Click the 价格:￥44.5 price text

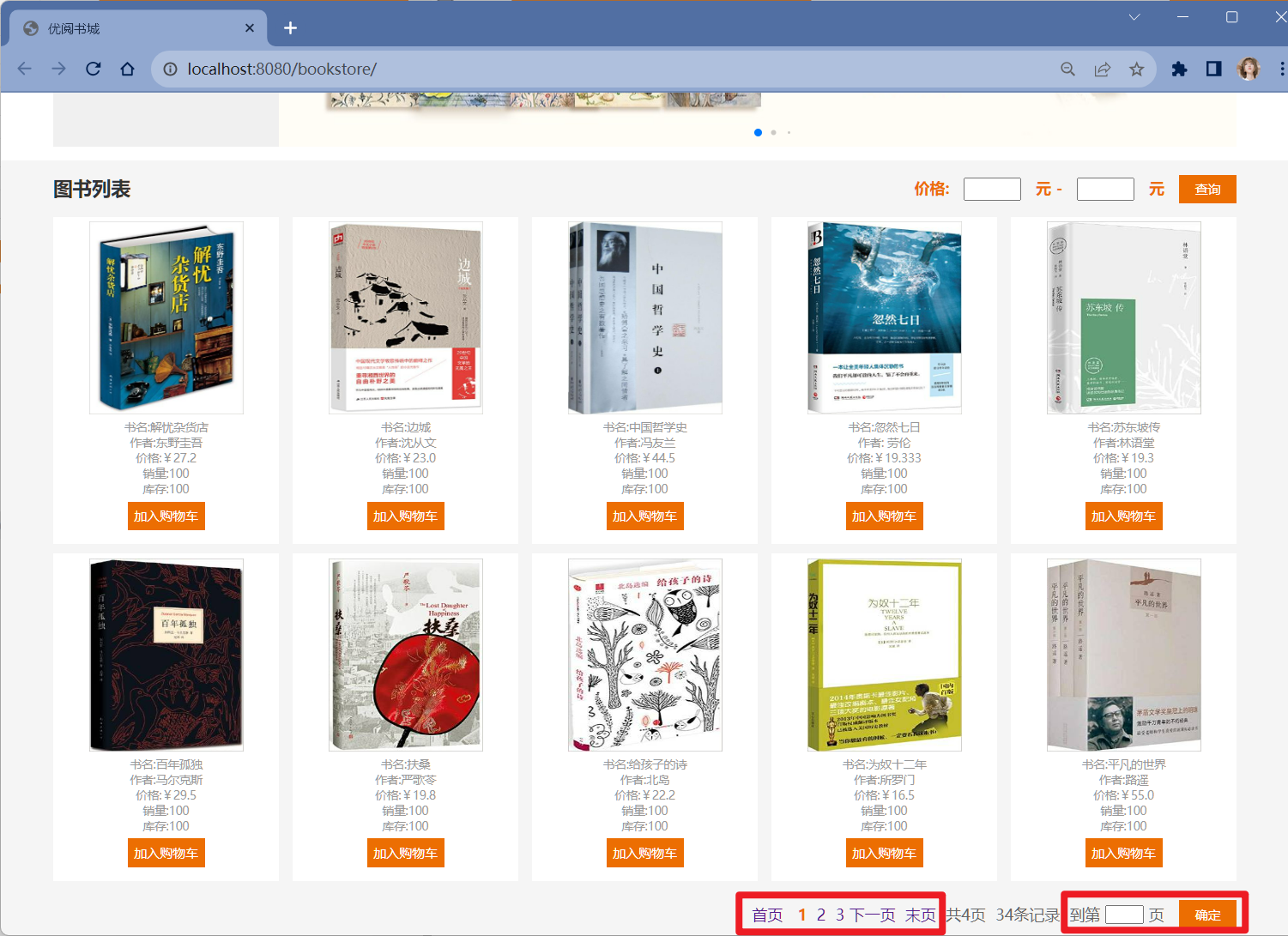[644, 458]
